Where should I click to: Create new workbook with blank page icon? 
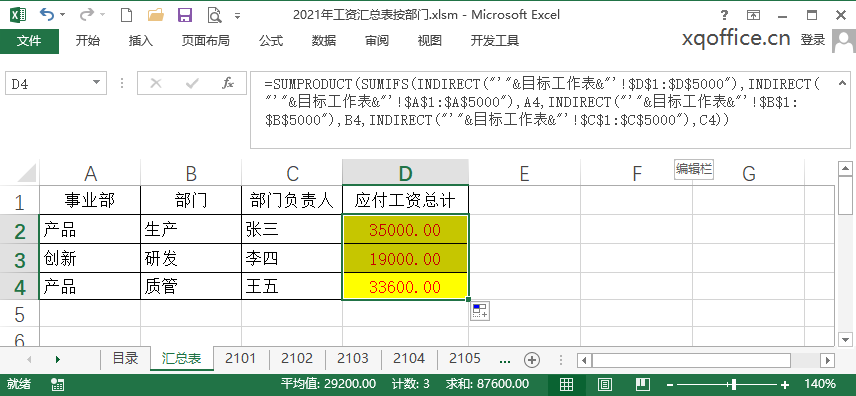(x=126, y=15)
